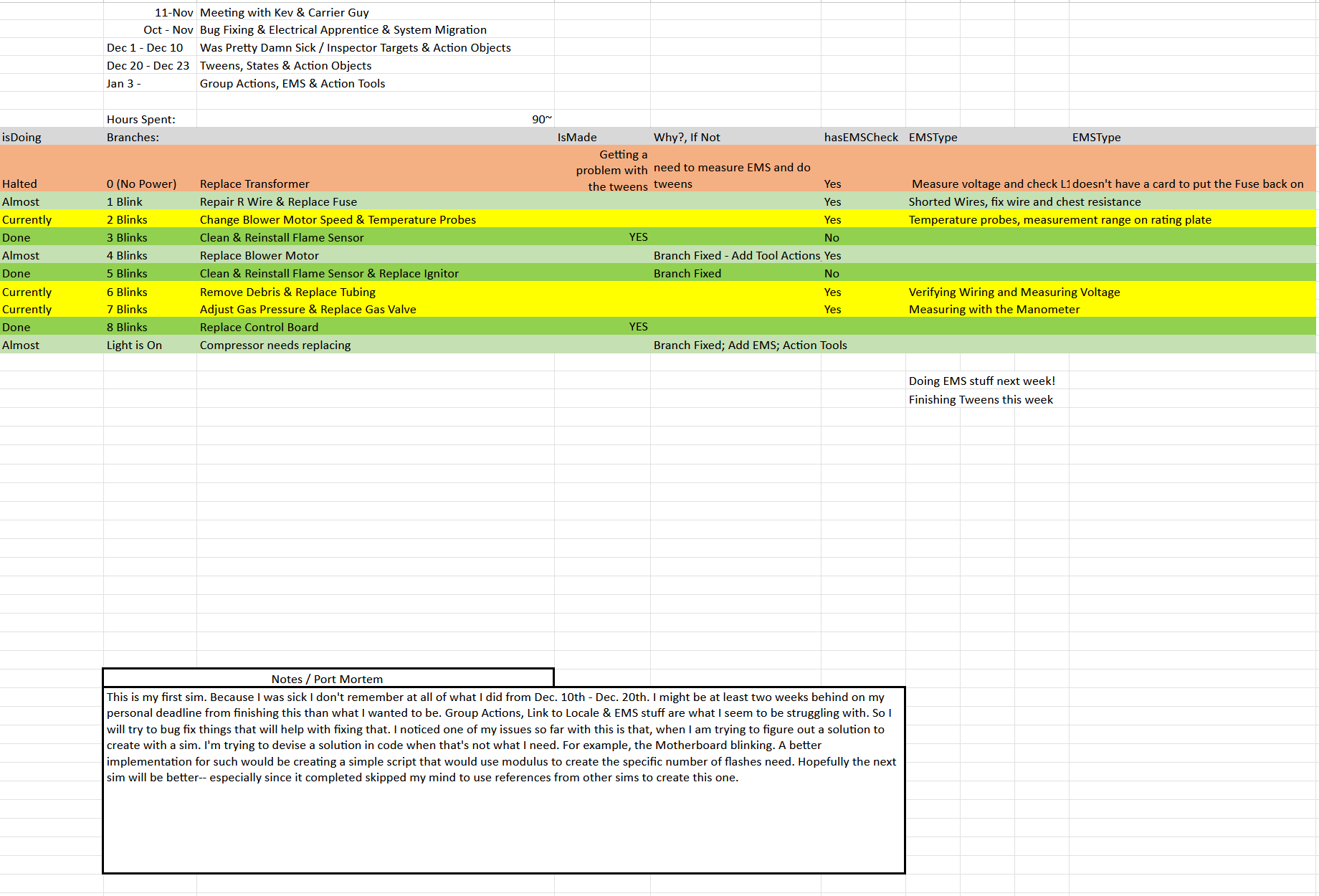Select the '11-Nov' date cell

150,12
